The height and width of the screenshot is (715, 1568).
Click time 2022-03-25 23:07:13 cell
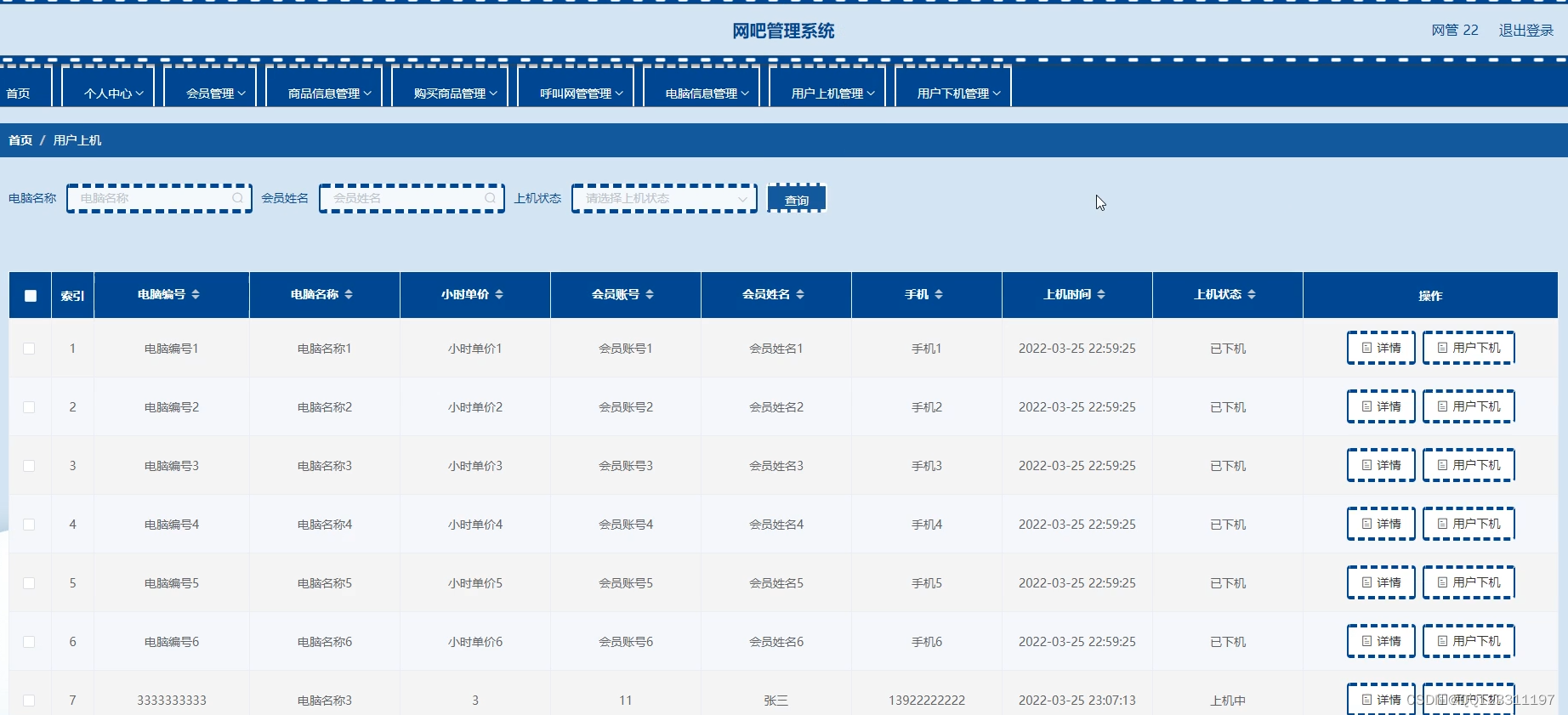coord(1077,701)
